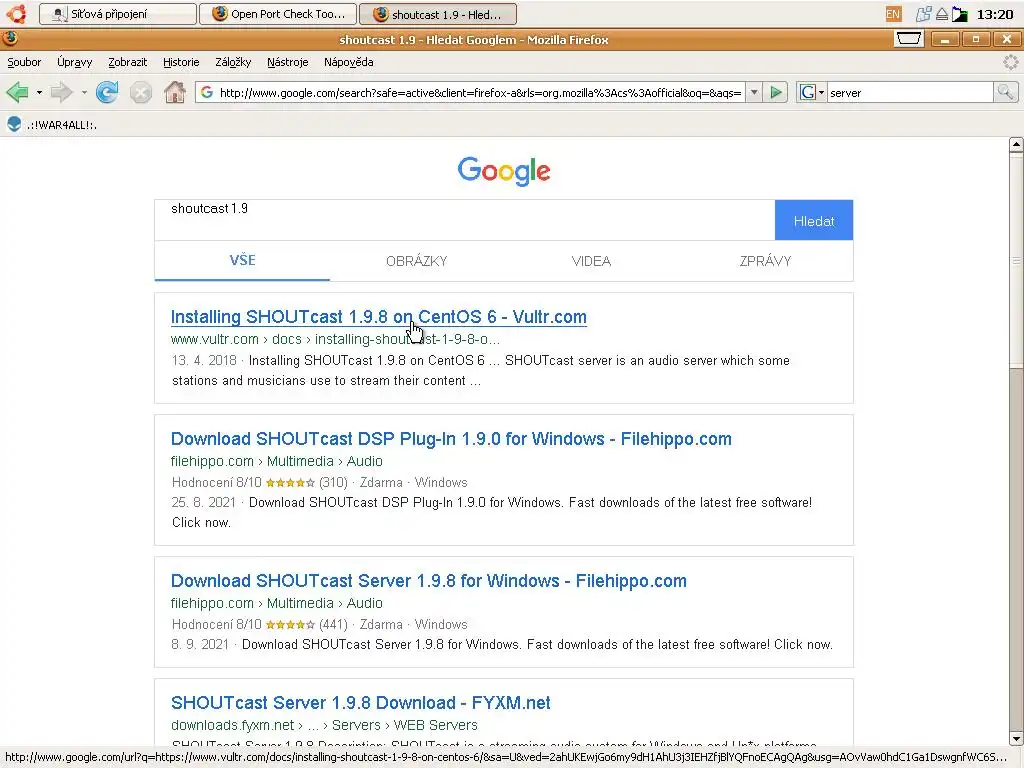This screenshot has width=1024, height=768.
Task: Click the green Go arrow beside the URL
Action: click(x=776, y=93)
